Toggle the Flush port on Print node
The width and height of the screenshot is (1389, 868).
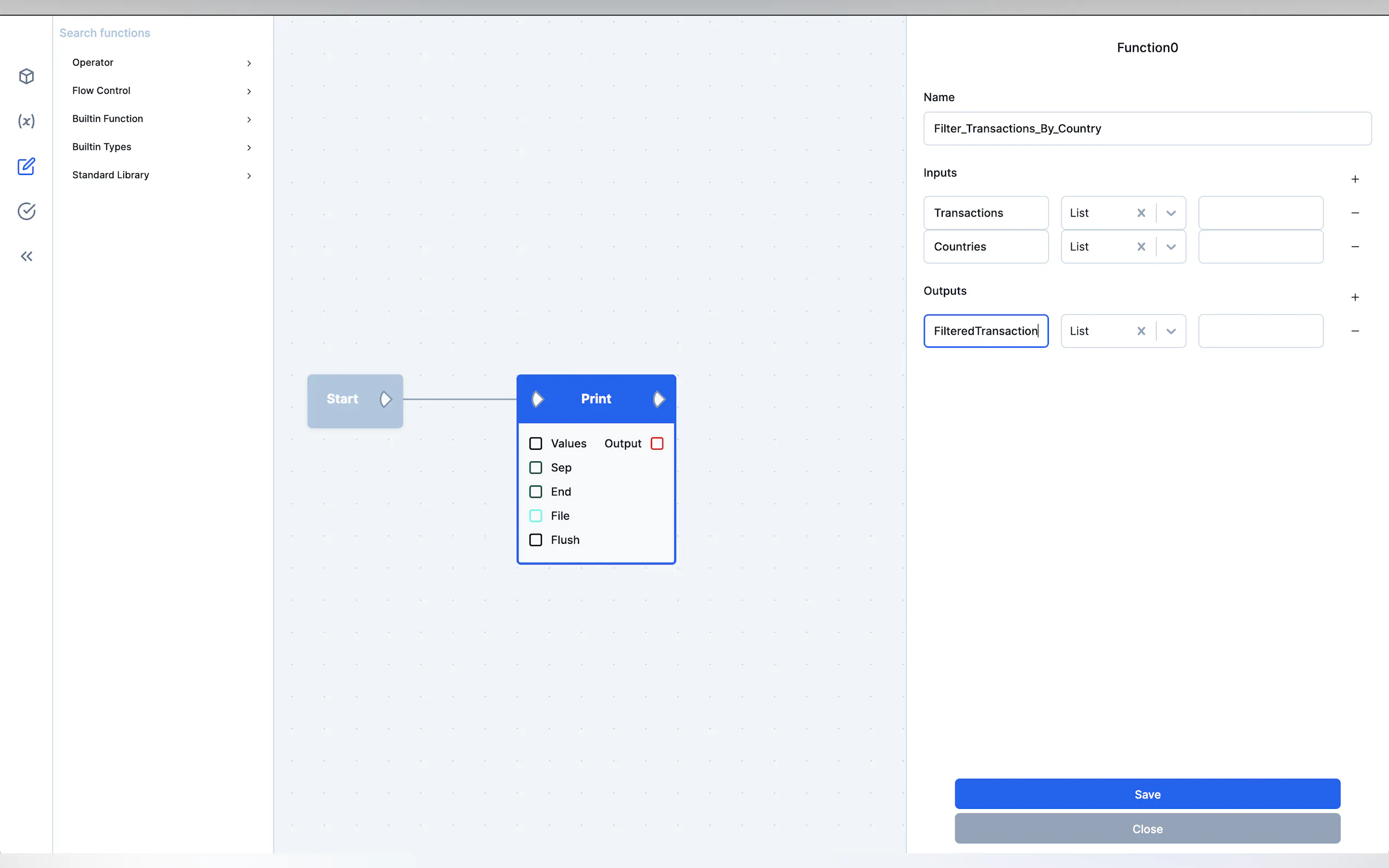click(x=535, y=539)
